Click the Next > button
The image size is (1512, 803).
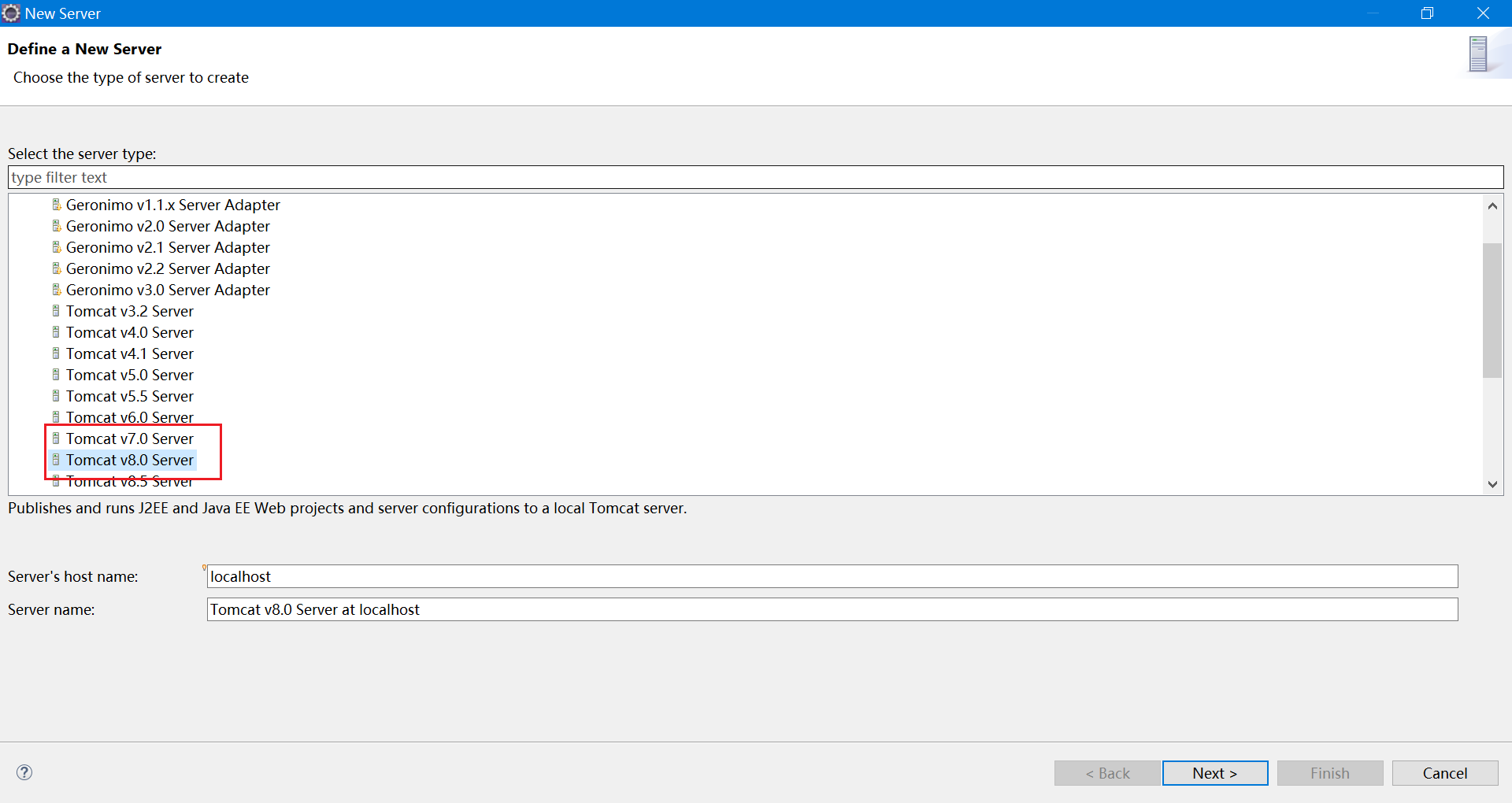coord(1215,773)
